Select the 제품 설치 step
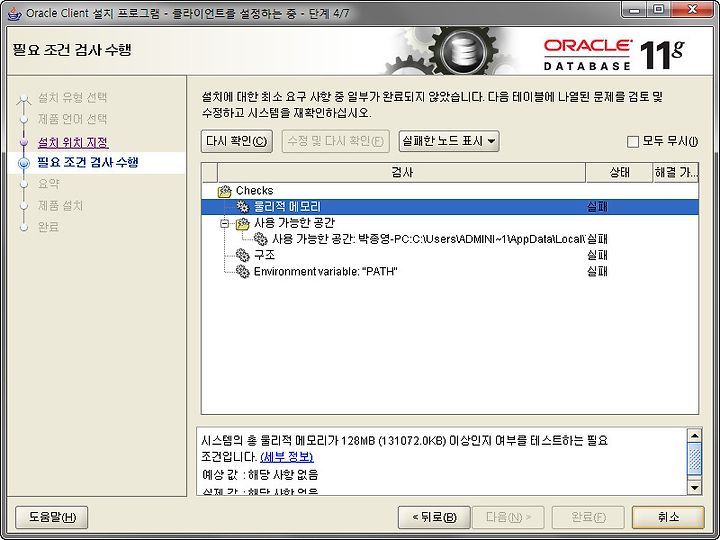The height and width of the screenshot is (540, 720). pyautogui.click(x=60, y=206)
